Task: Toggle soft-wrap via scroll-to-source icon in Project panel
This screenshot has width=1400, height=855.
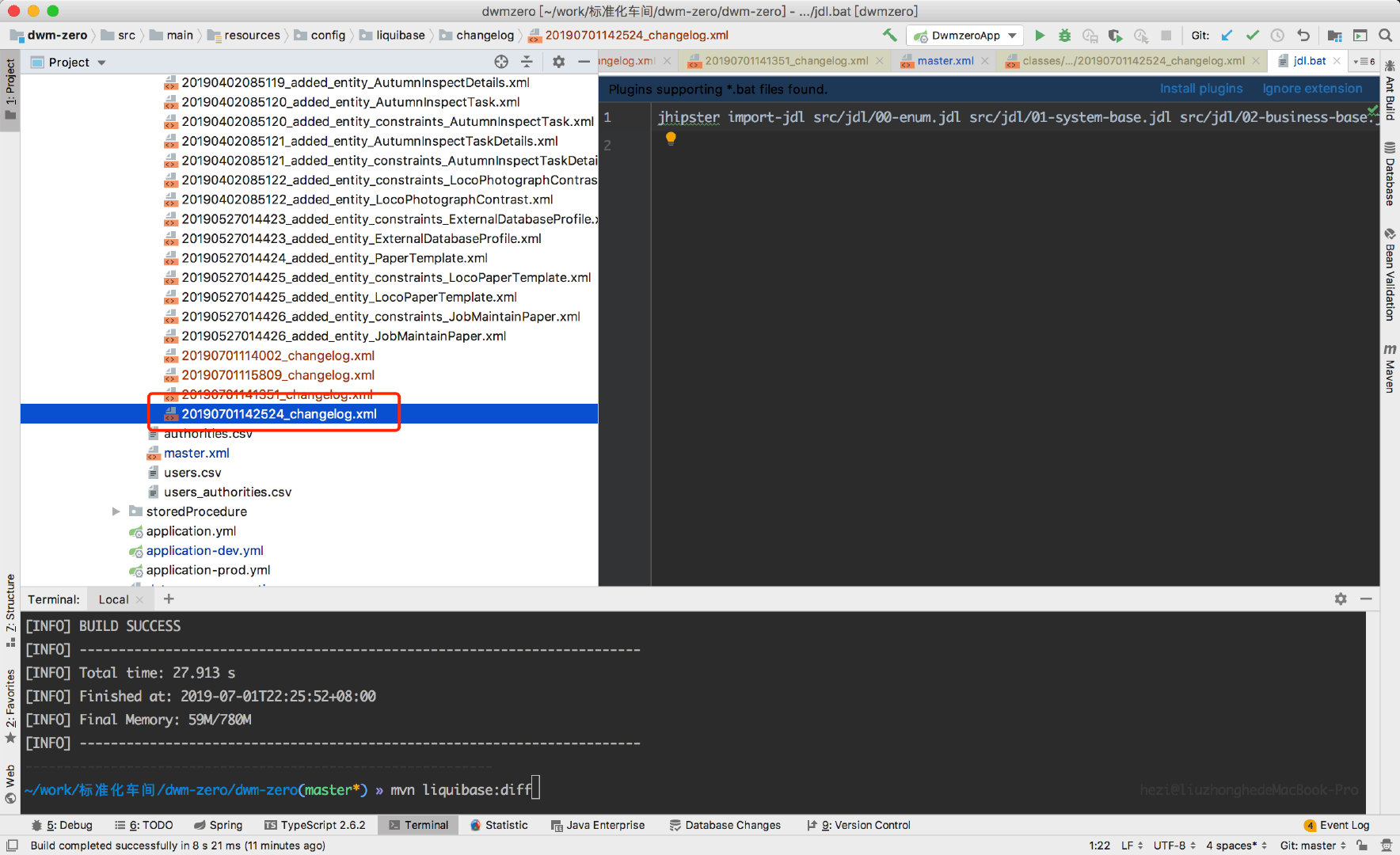Action: 500,62
